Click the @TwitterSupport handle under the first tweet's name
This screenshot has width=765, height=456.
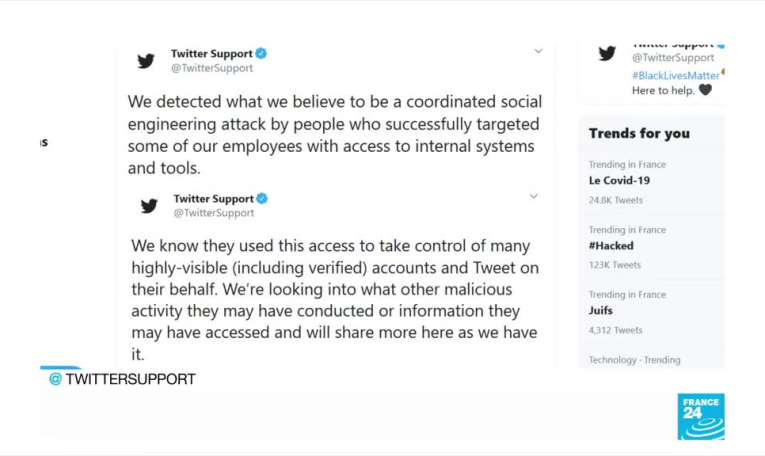212,68
